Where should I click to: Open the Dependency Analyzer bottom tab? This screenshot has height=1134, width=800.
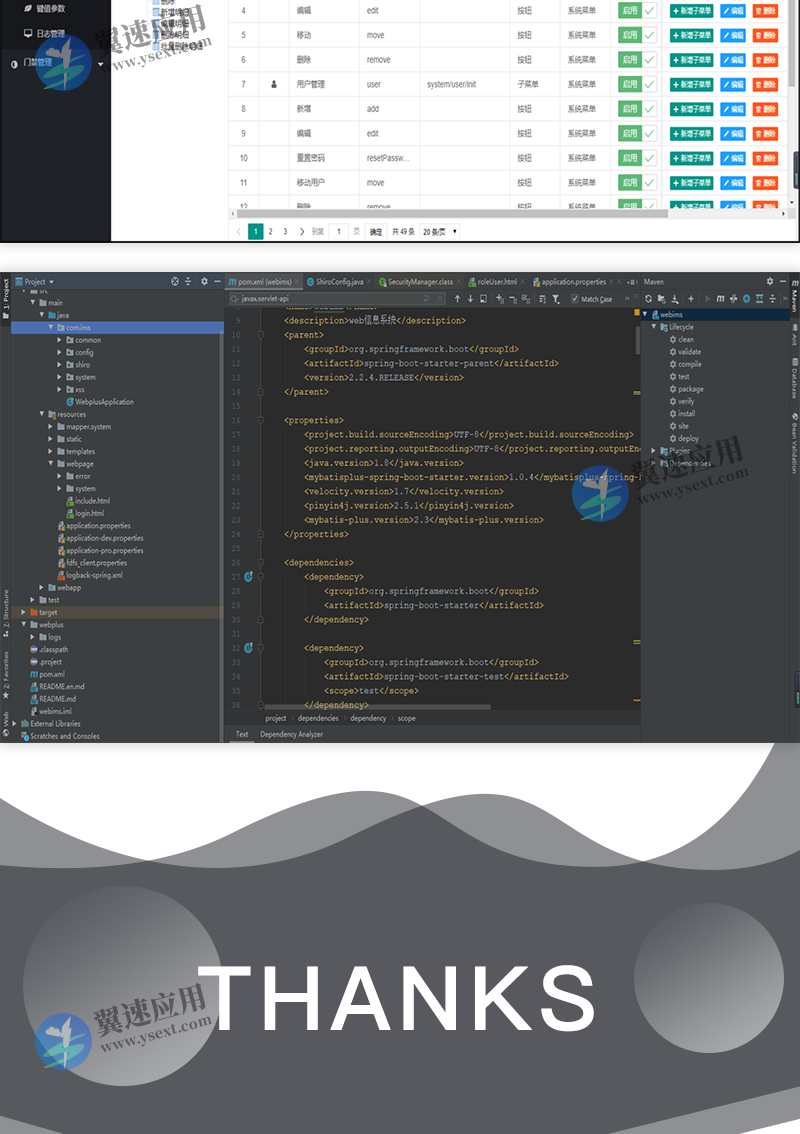291,734
